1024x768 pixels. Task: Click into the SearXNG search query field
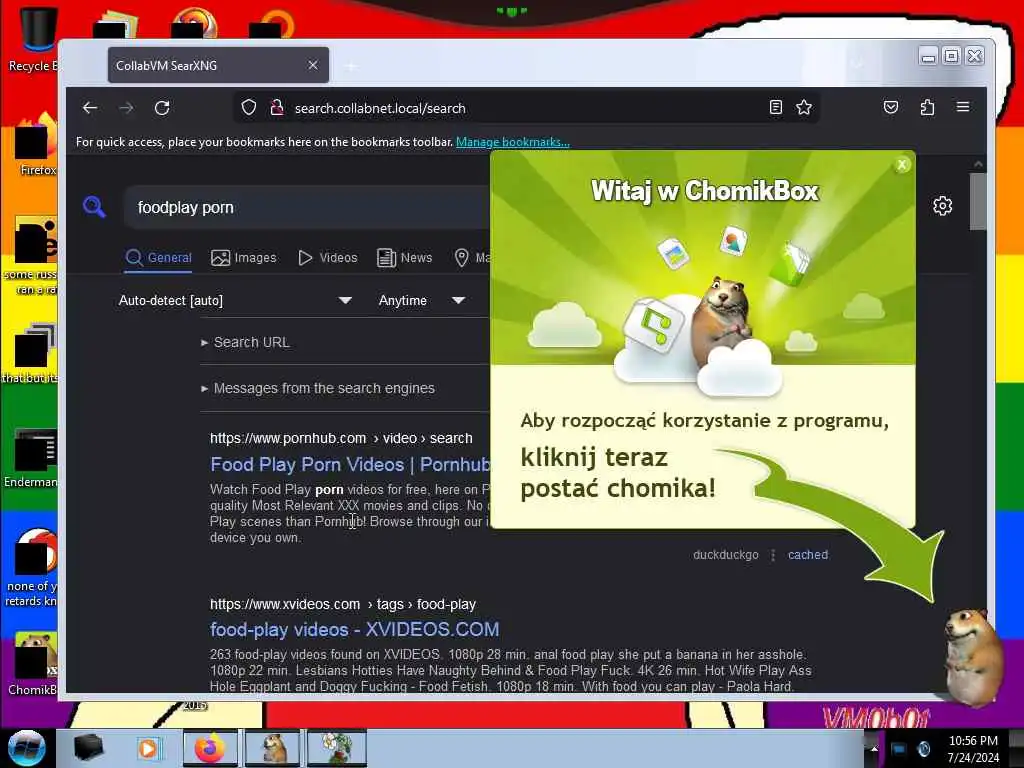[x=307, y=207]
